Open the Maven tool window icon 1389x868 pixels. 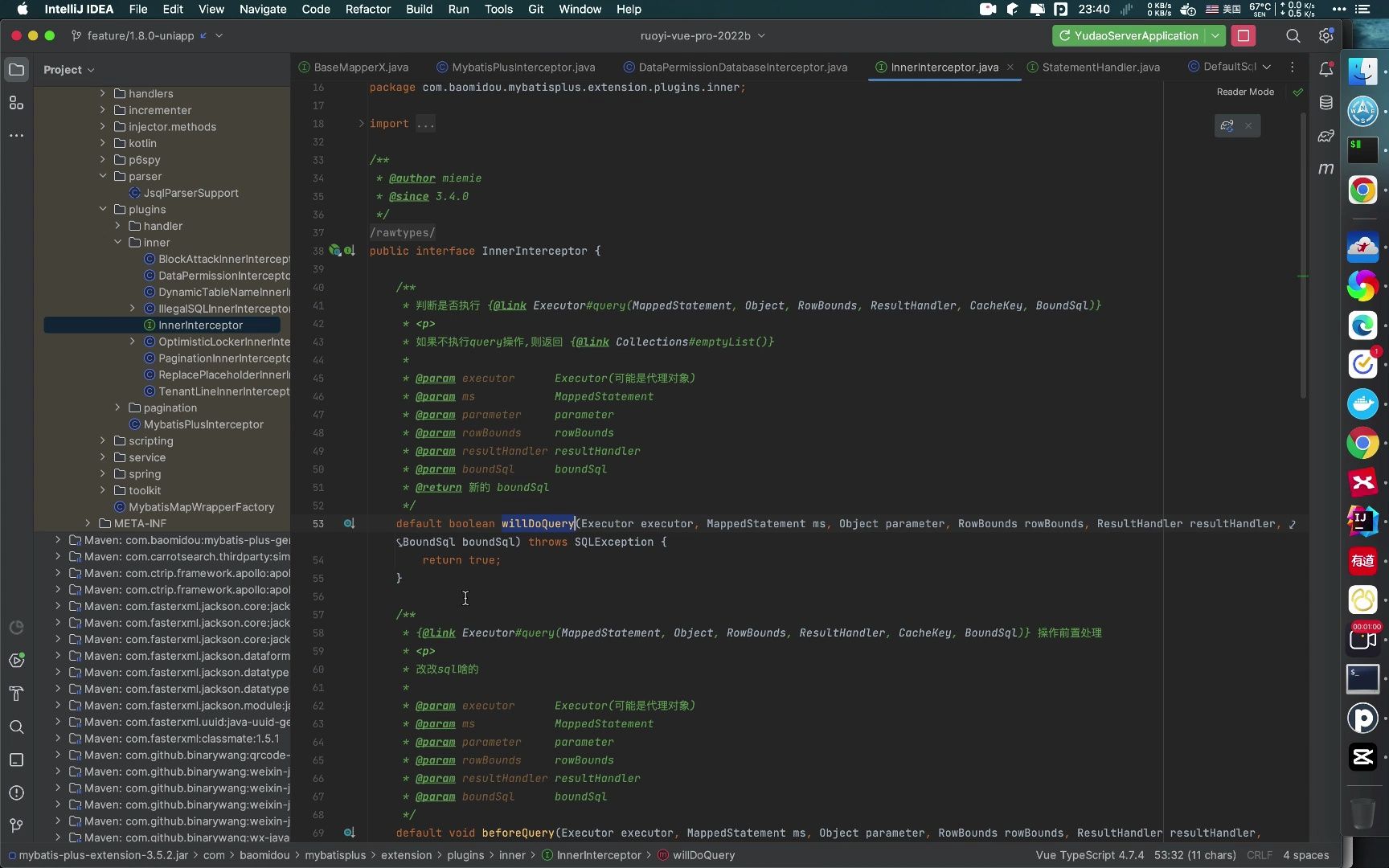point(1326,168)
